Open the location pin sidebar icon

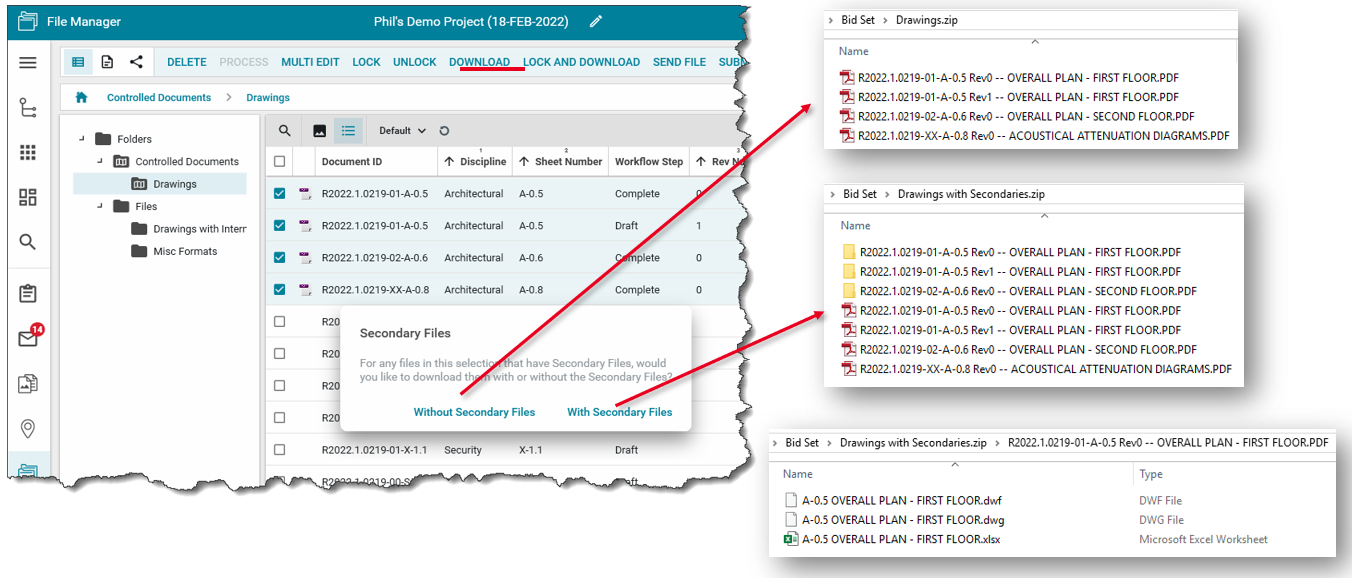coord(28,429)
